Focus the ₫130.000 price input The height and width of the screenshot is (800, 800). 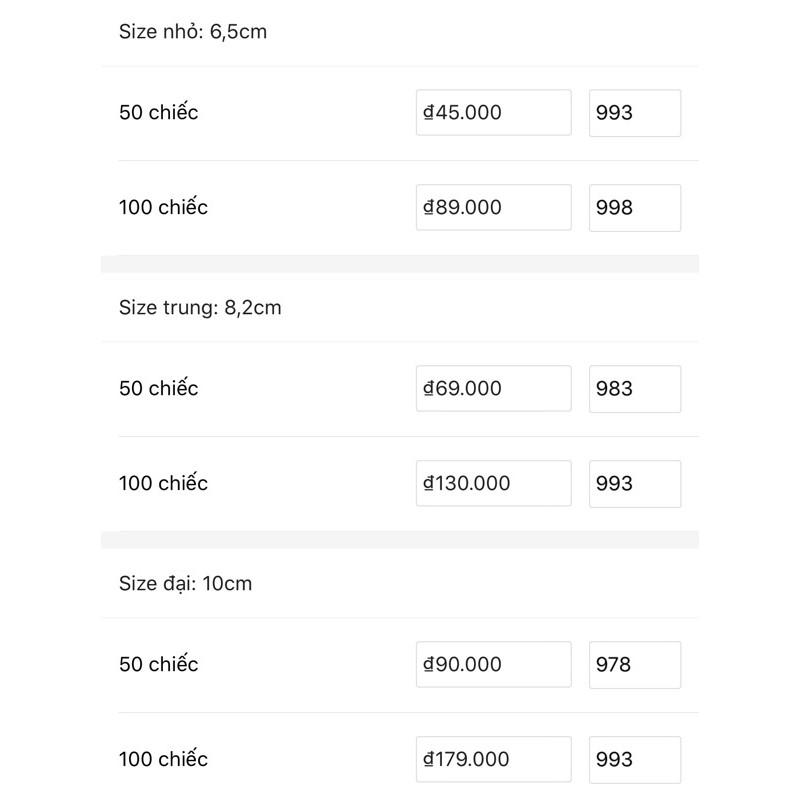[493, 483]
